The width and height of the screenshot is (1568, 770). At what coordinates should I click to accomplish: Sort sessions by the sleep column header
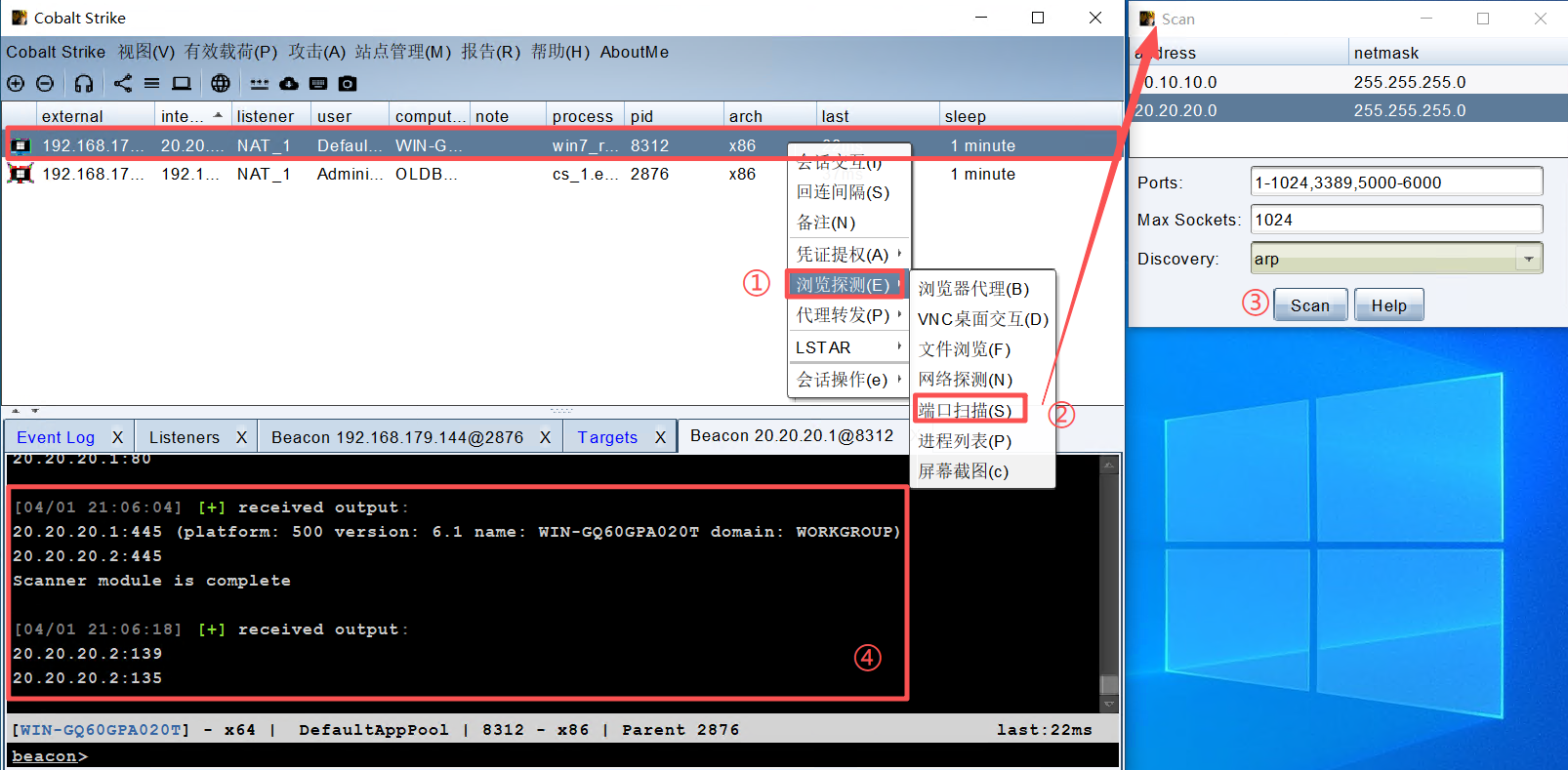tap(1031, 116)
